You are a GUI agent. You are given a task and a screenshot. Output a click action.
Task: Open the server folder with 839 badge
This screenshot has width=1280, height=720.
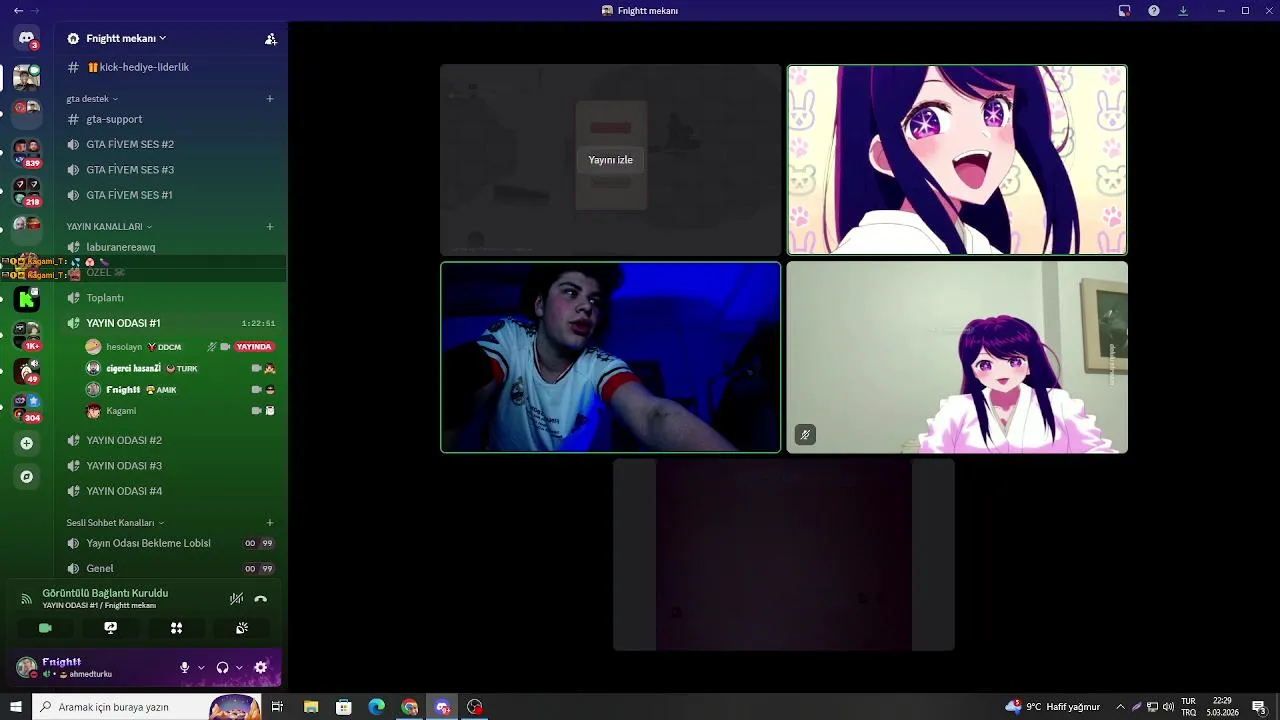pyautogui.click(x=27, y=153)
